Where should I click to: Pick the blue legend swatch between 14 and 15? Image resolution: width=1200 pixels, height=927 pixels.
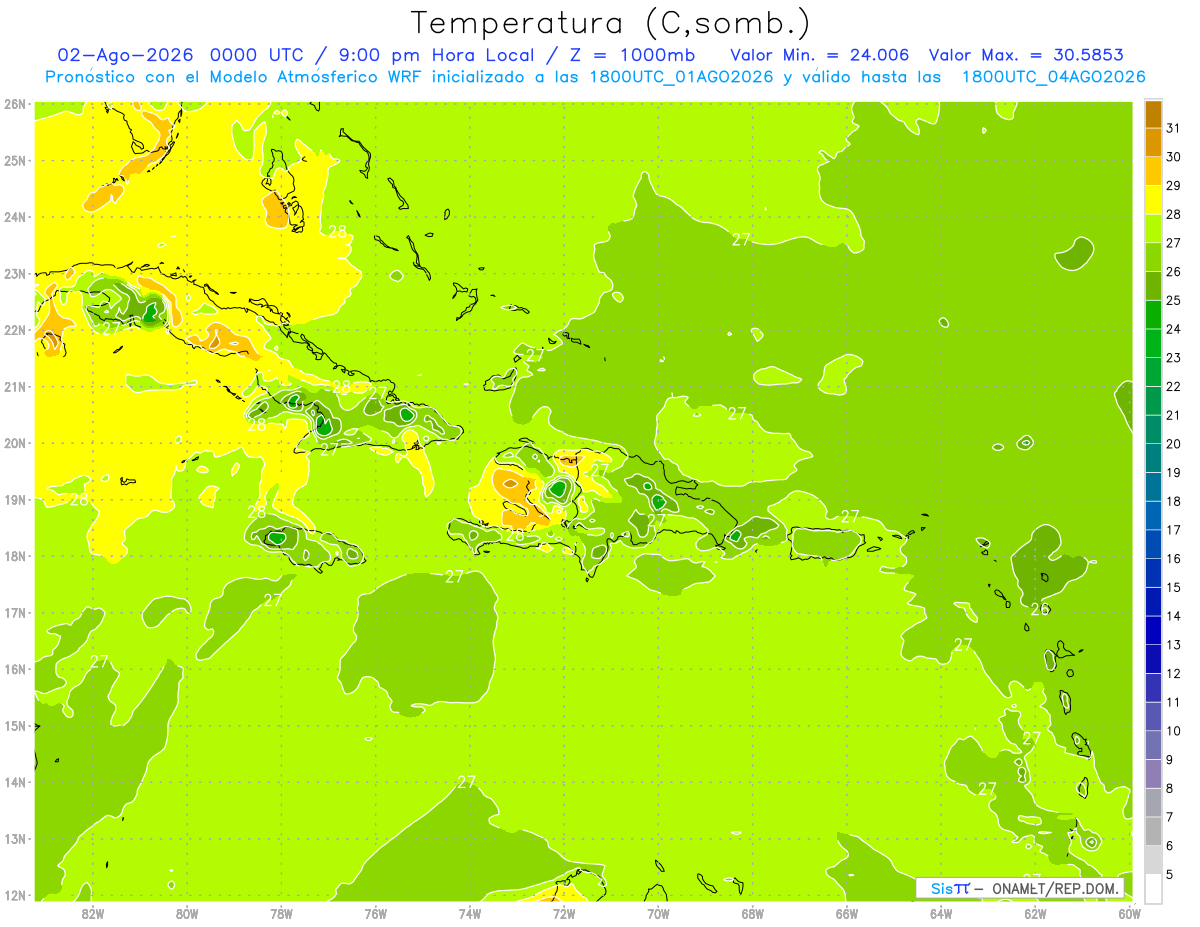coord(1153,602)
